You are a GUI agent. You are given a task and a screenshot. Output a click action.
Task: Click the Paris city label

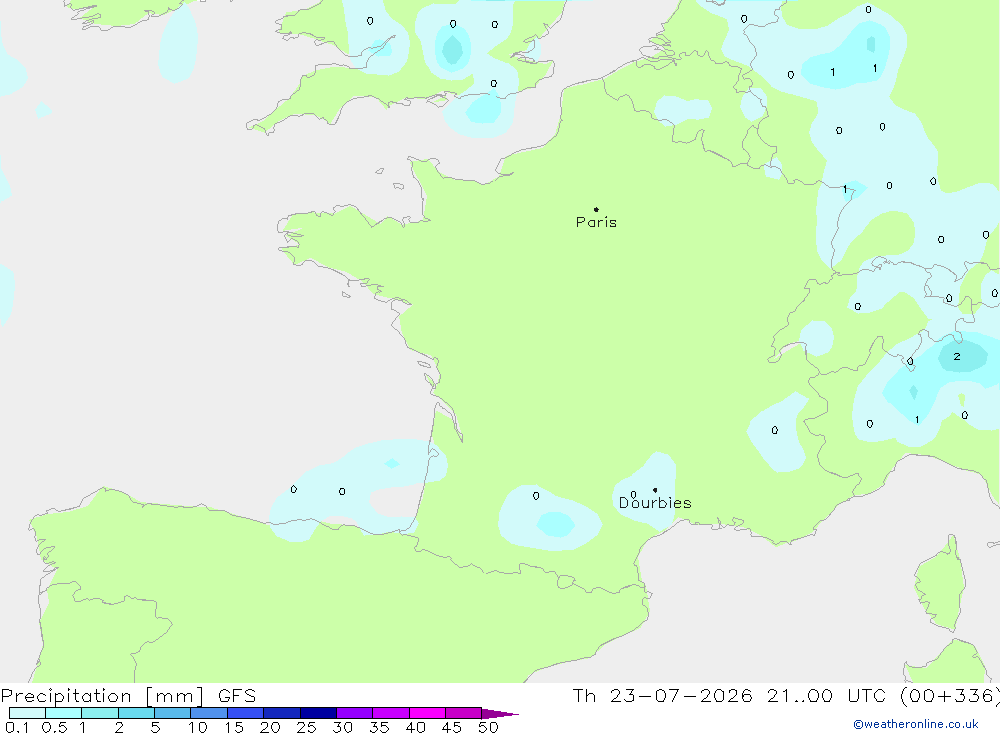[x=596, y=222]
